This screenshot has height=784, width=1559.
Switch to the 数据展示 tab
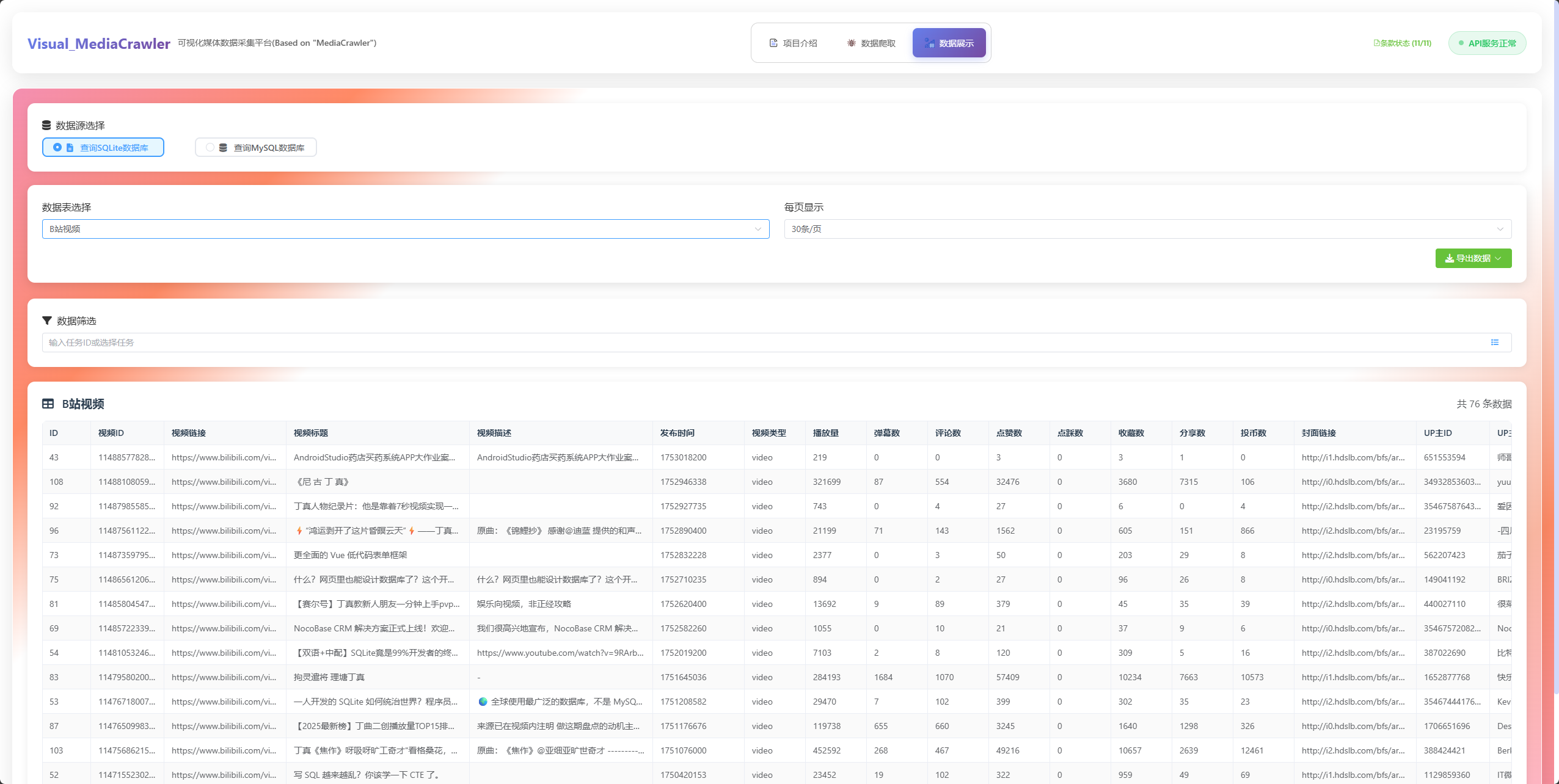pyautogui.click(x=949, y=43)
